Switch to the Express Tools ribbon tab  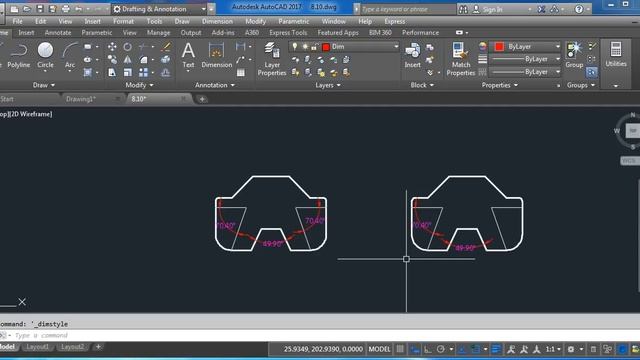288,32
